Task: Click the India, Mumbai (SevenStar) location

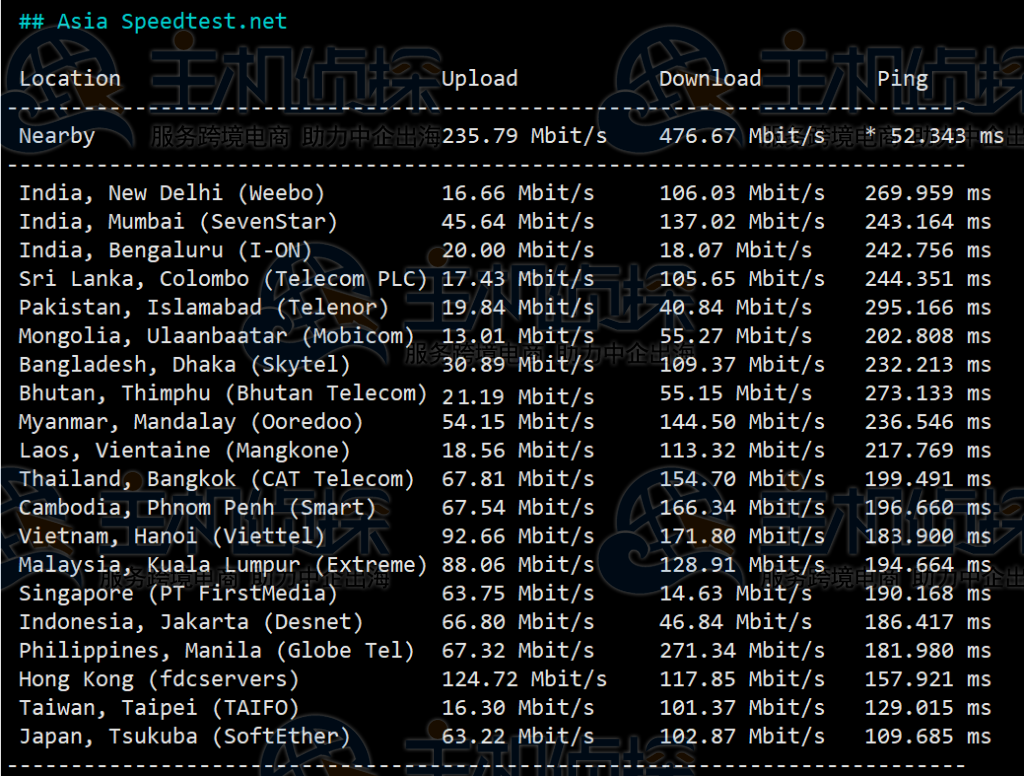Action: pos(178,221)
